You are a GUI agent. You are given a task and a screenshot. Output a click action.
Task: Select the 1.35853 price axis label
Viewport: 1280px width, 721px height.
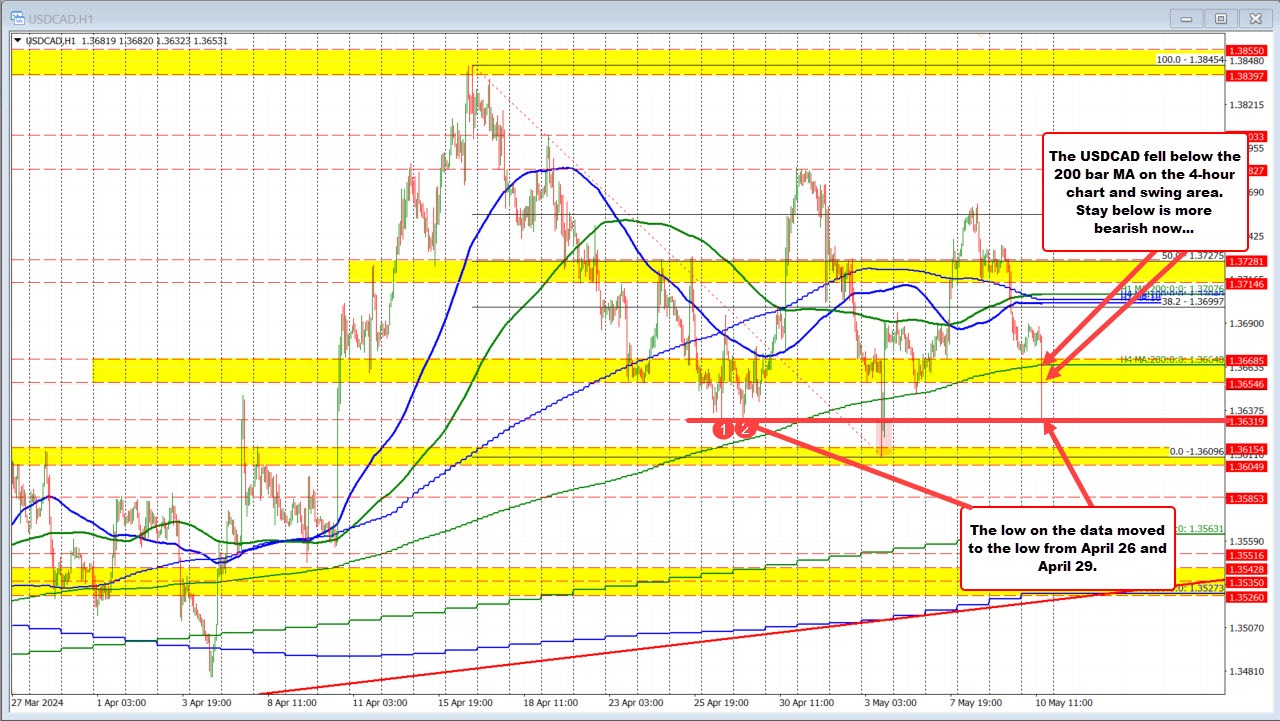1249,498
